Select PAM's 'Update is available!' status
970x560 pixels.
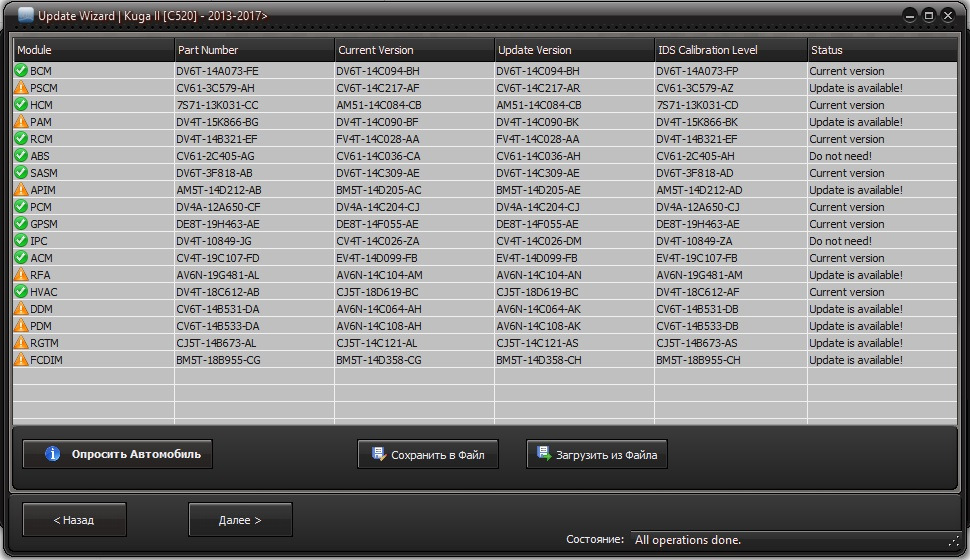[x=856, y=122]
